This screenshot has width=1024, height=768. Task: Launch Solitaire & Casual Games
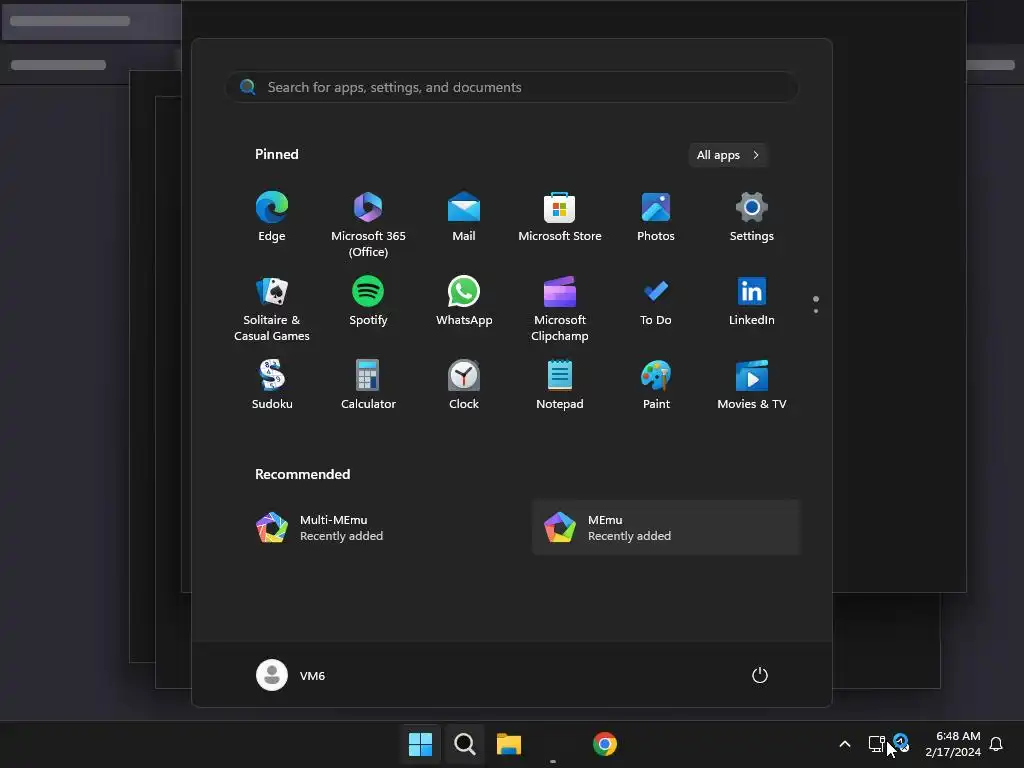pos(272,309)
